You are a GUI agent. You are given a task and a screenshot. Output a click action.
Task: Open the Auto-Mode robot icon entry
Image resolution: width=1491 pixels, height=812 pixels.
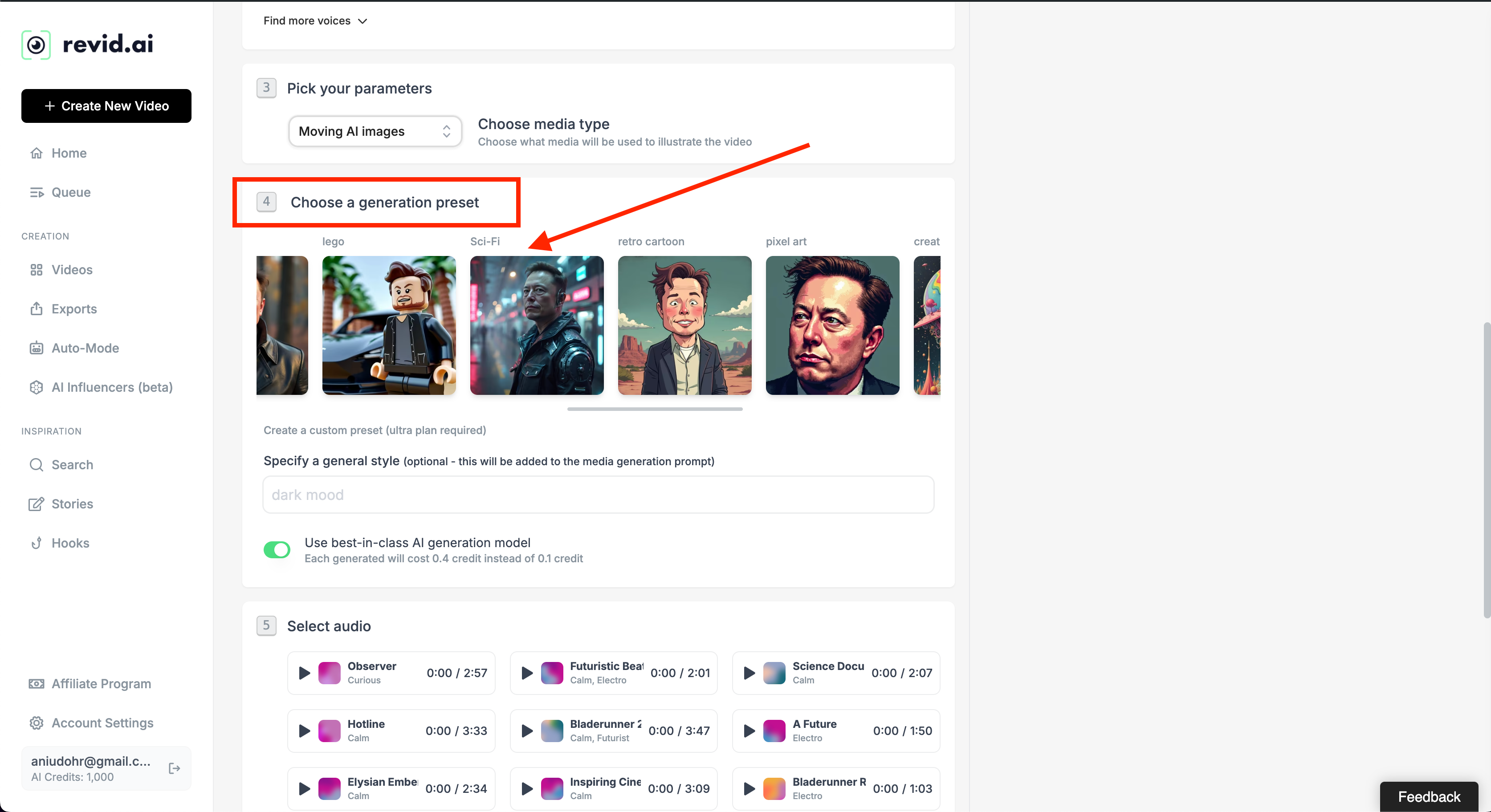click(x=37, y=348)
